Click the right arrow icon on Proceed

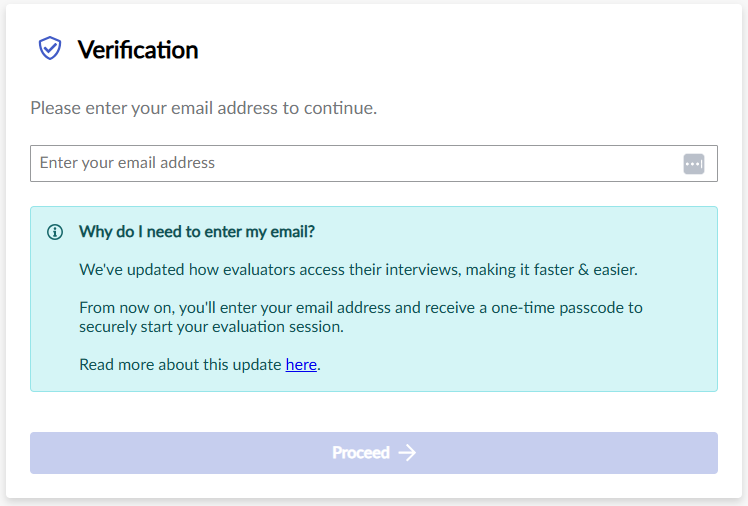point(407,453)
